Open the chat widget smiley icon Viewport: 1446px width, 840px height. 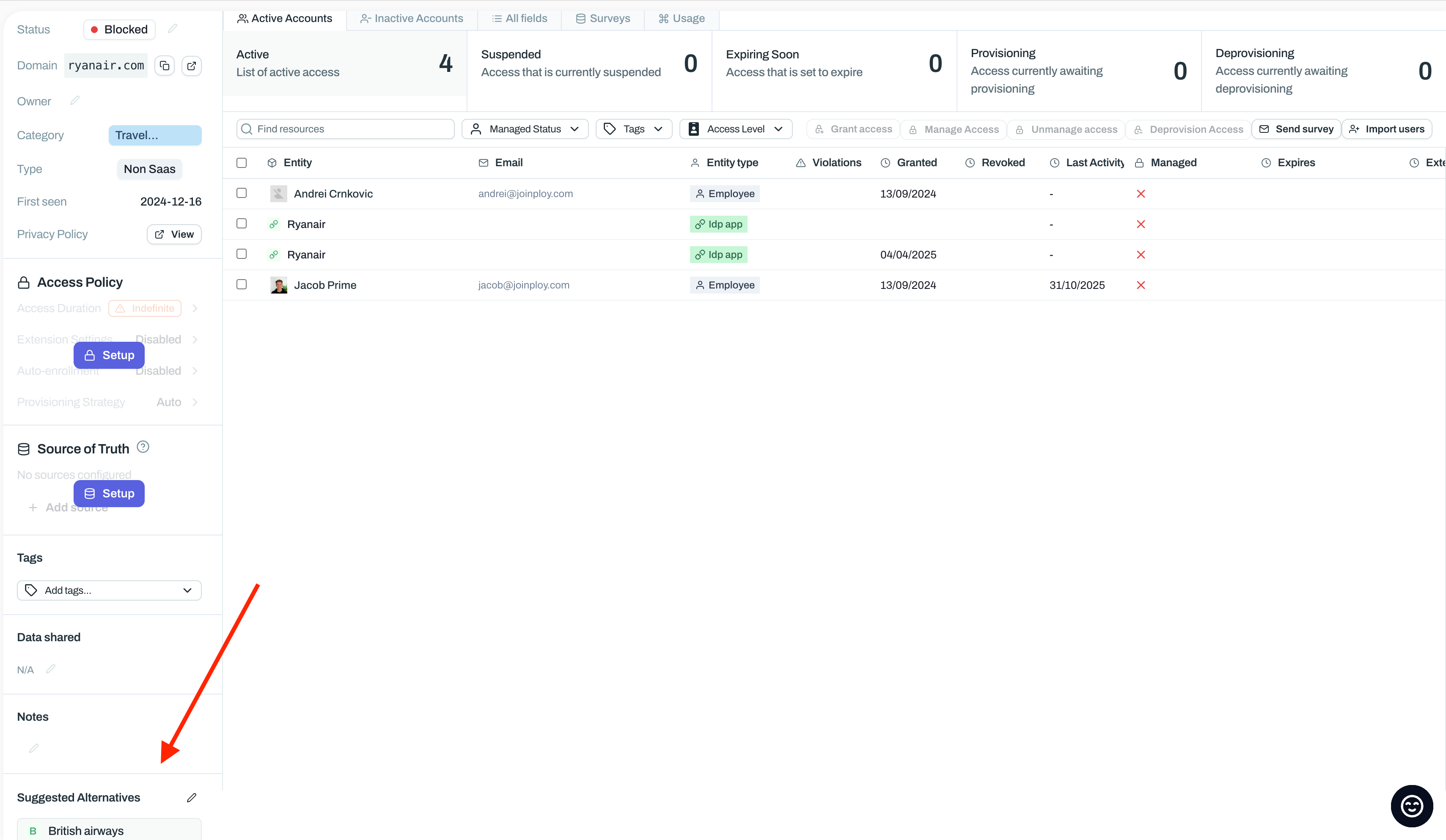tap(1411, 806)
